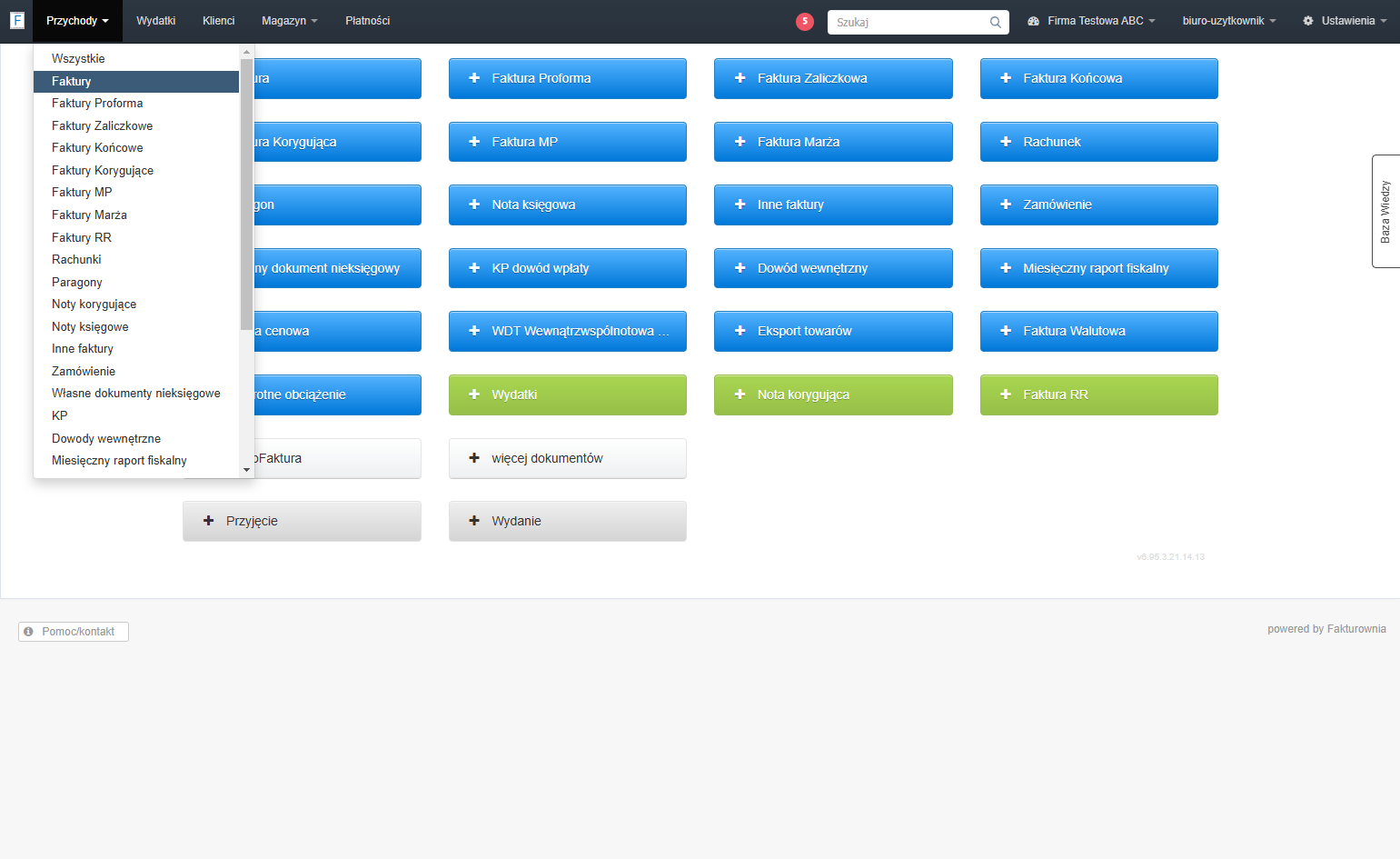Viewport: 1400px width, 859px height.
Task: Open the notifications badge showing 5
Action: click(805, 22)
